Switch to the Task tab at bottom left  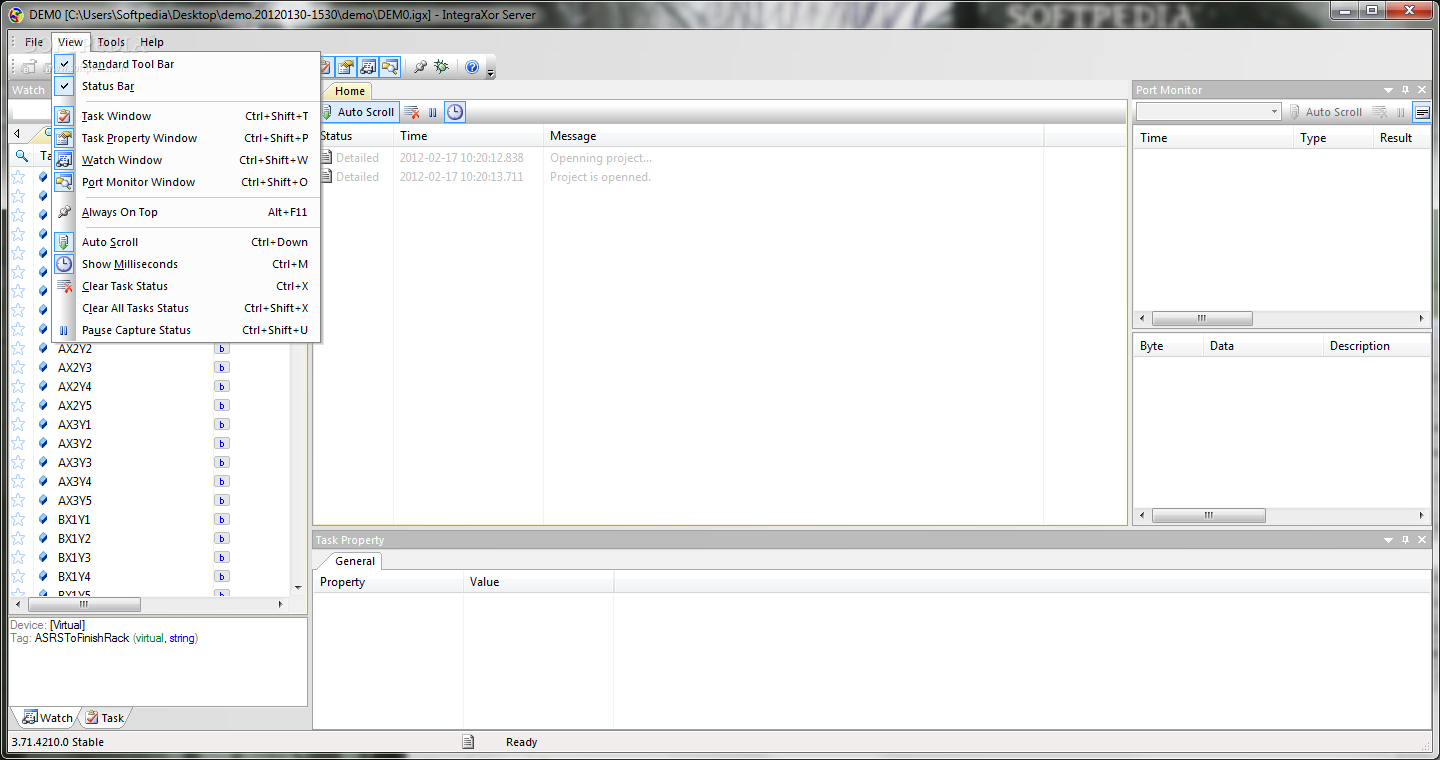coord(105,717)
